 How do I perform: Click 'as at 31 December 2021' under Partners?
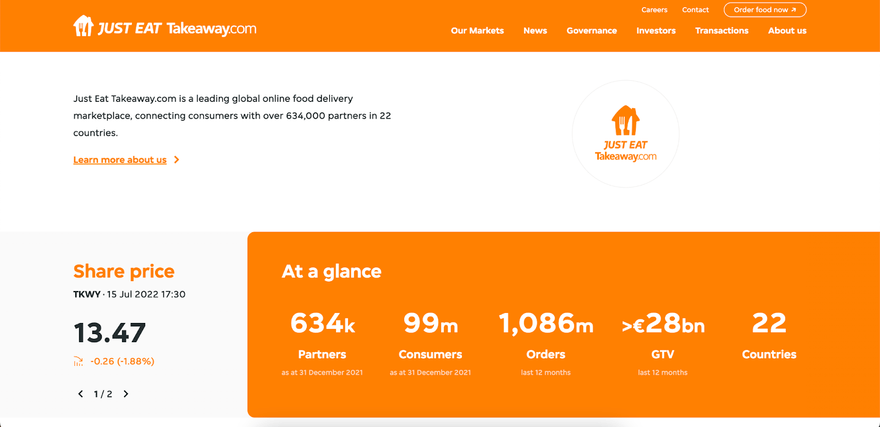point(322,373)
